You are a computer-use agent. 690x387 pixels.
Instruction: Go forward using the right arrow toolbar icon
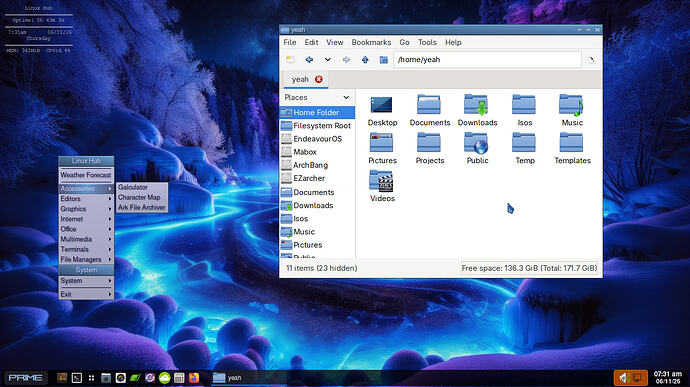pyautogui.click(x=346, y=59)
